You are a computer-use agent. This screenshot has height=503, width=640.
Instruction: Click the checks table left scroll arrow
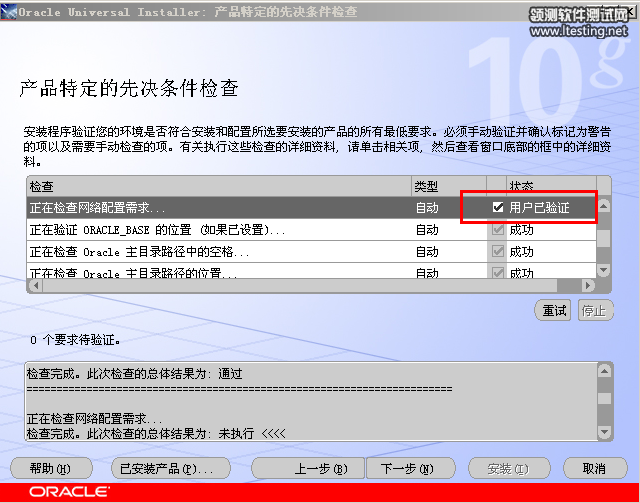point(36,285)
